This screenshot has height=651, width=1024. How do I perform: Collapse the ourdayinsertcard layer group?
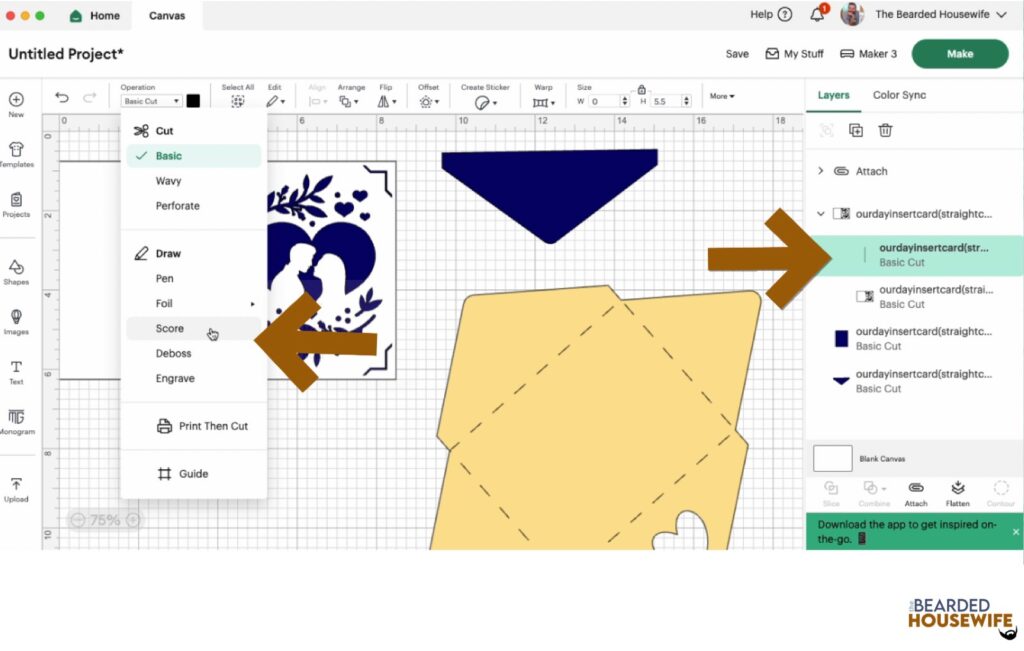click(x=821, y=213)
